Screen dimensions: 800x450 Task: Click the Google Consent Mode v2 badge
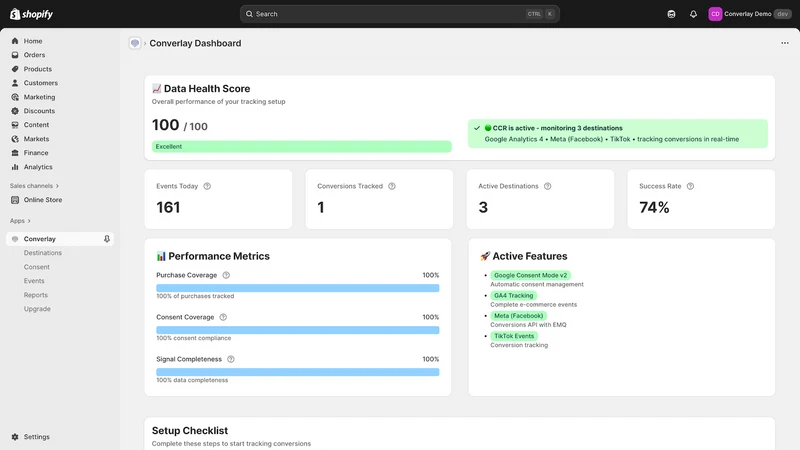(x=530, y=275)
